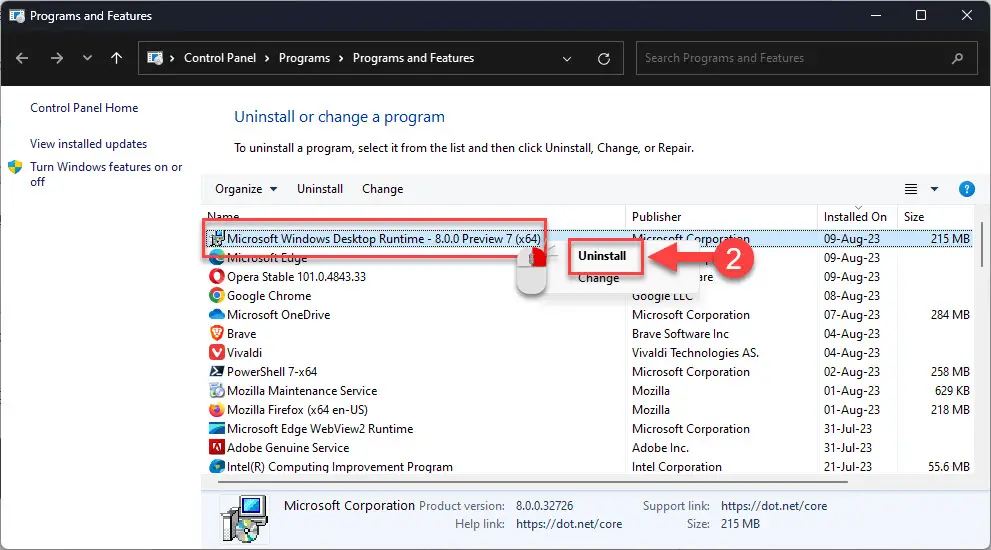Click Programs and Features breadcrumb
Screen dimensions: 991x550
pyautogui.click(x=413, y=58)
